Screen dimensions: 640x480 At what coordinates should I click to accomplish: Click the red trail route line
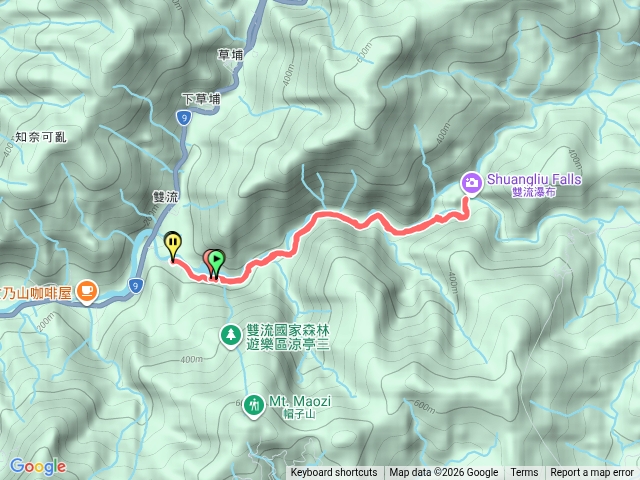click(347, 218)
